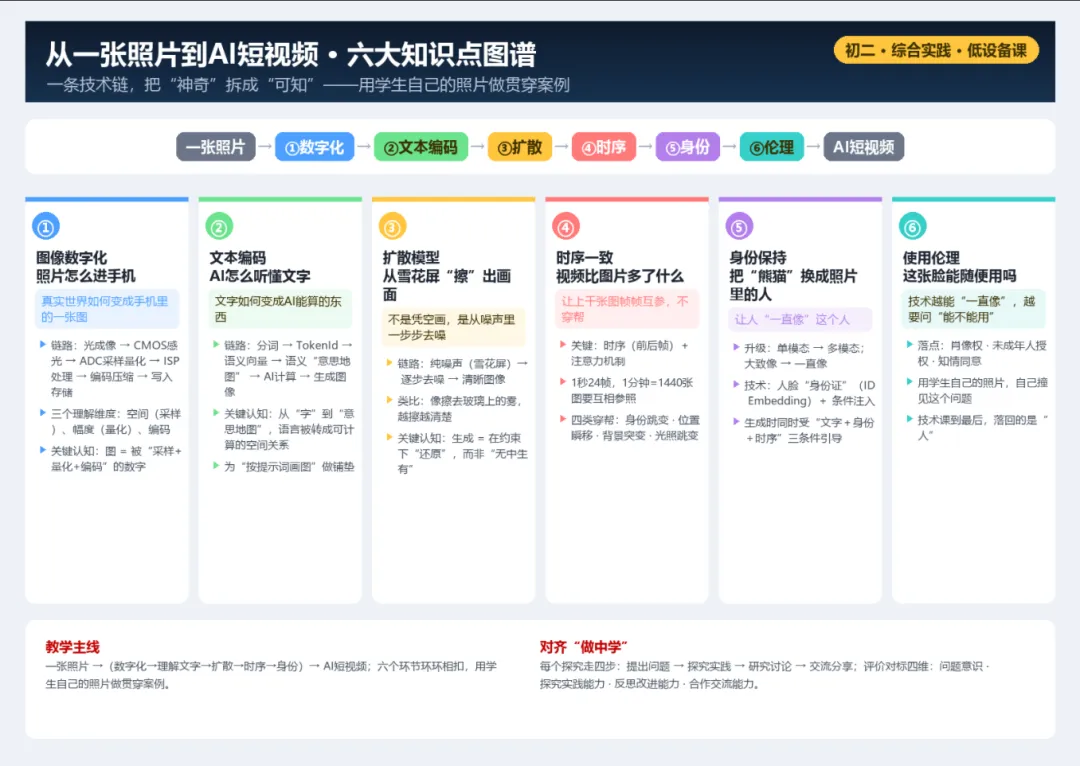Click bullet 关键认知: 从字到意思地图
The height and width of the screenshot is (766, 1080).
[289, 429]
